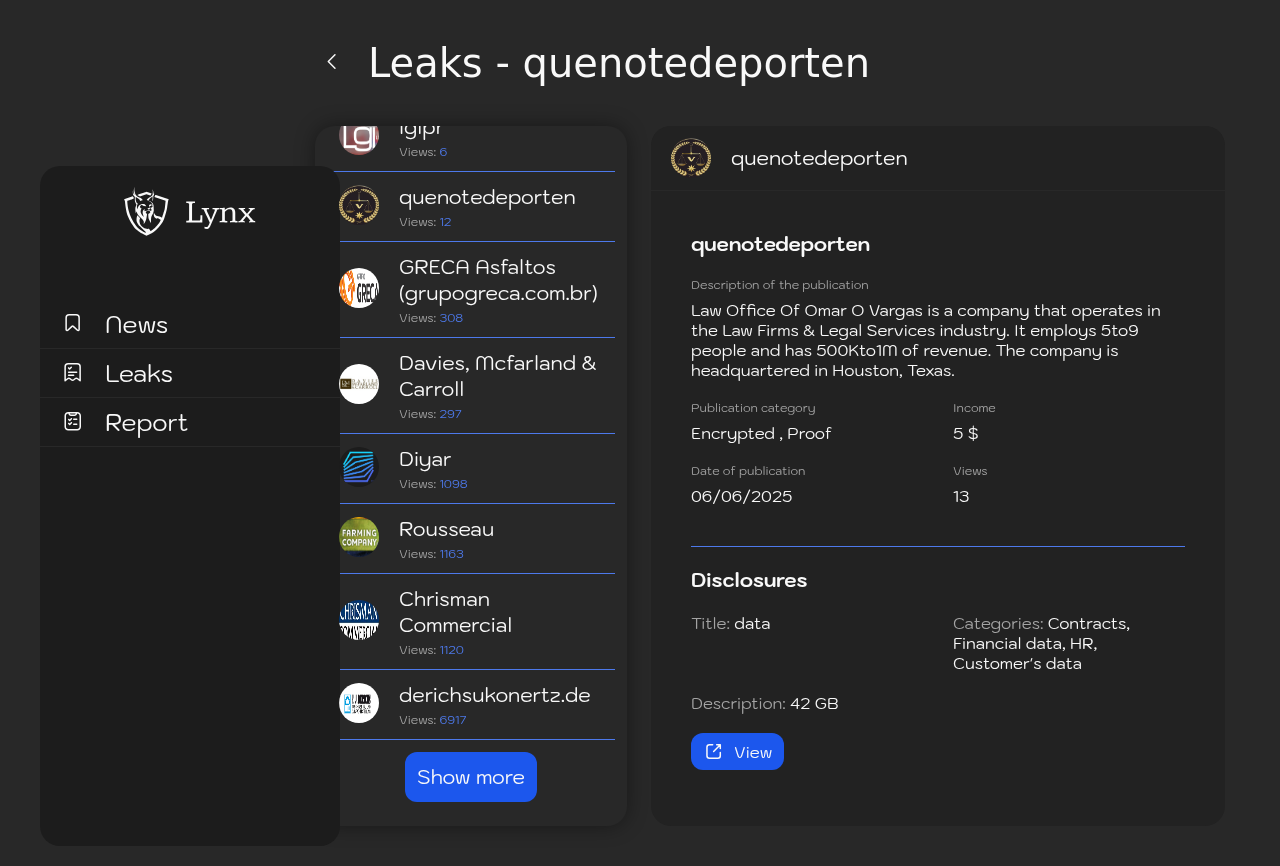Click the views count 308
This screenshot has height=866, width=1280.
[451, 318]
